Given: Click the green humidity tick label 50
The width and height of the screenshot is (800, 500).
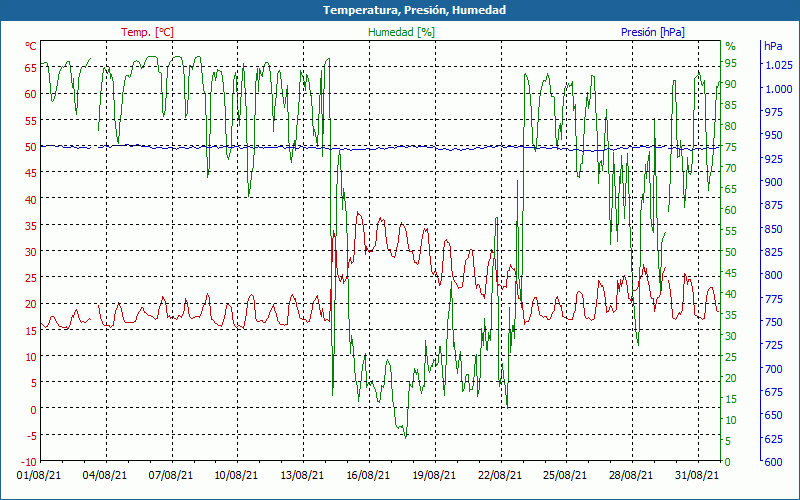Looking at the screenshot, I should 731,252.
